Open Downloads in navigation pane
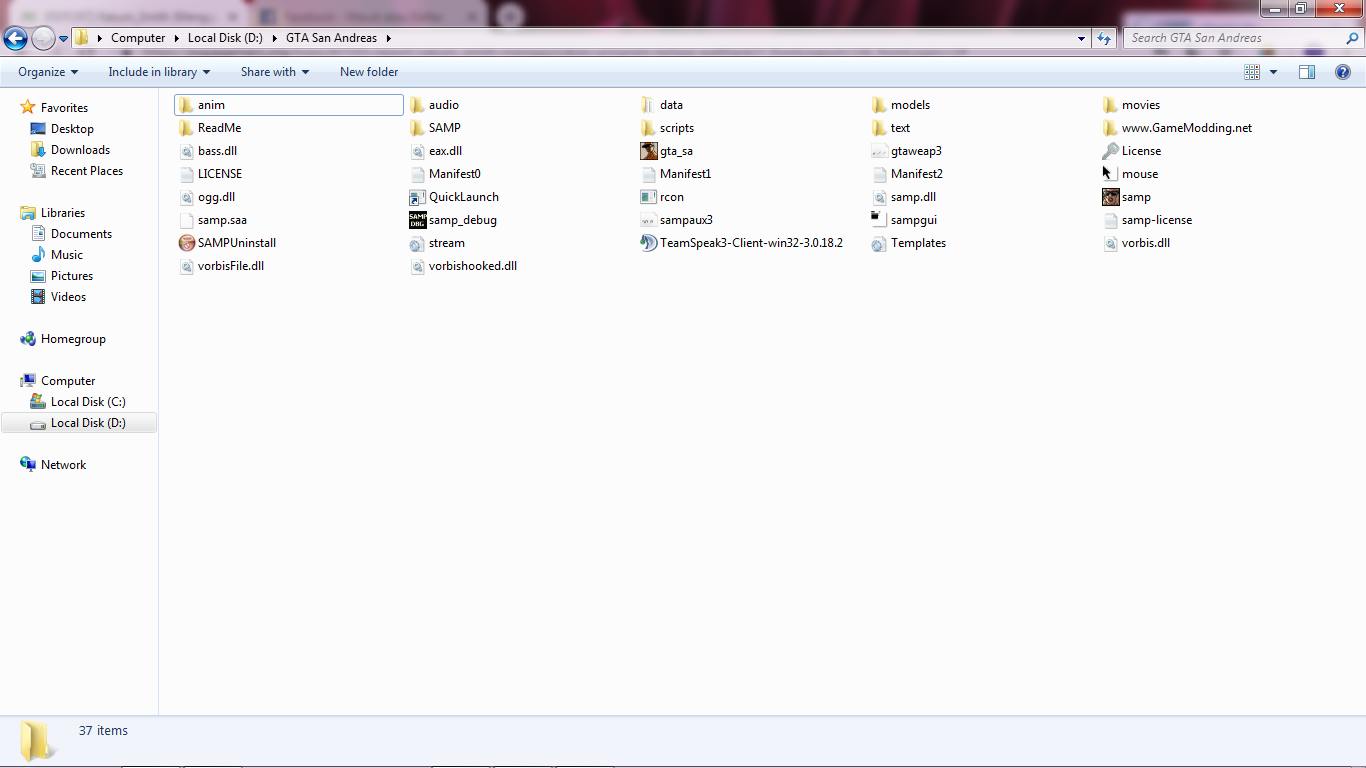The image size is (1366, 768). (80, 150)
